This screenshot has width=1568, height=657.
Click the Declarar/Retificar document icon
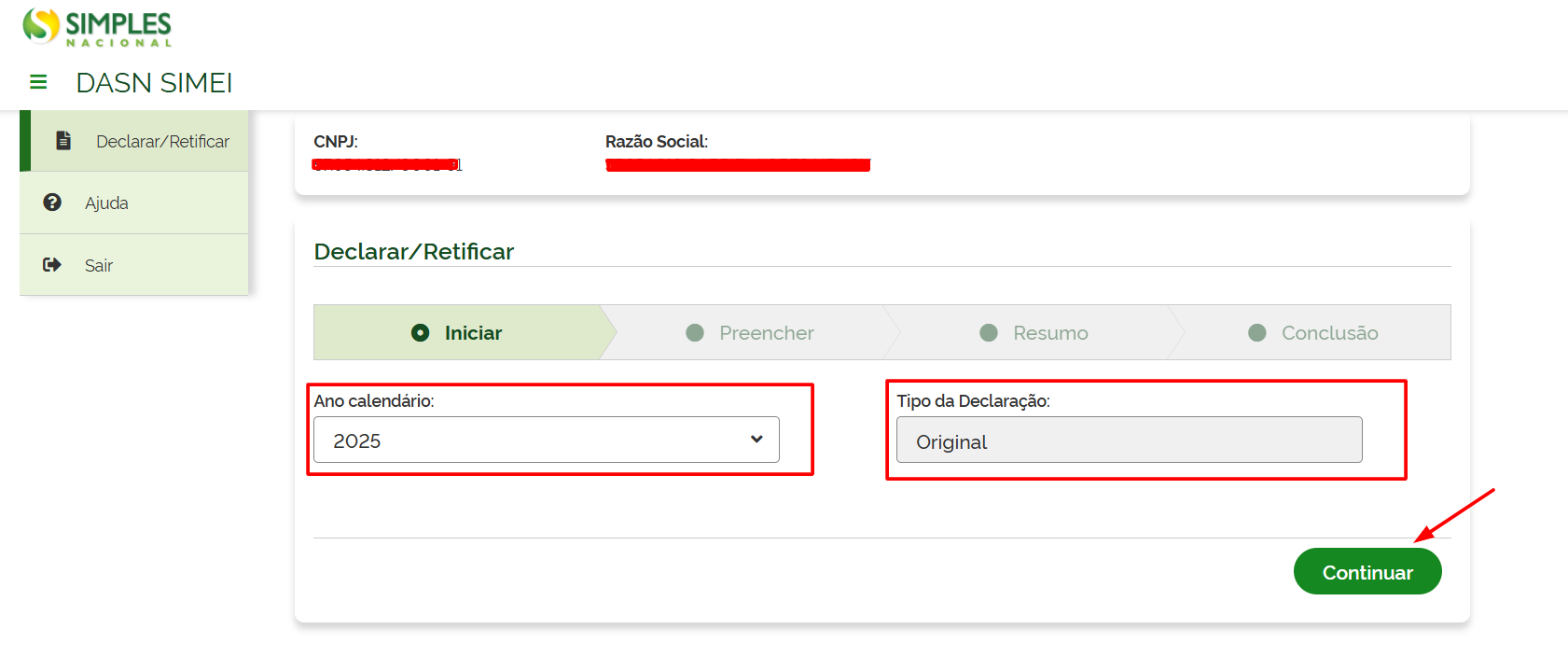pyautogui.click(x=63, y=141)
